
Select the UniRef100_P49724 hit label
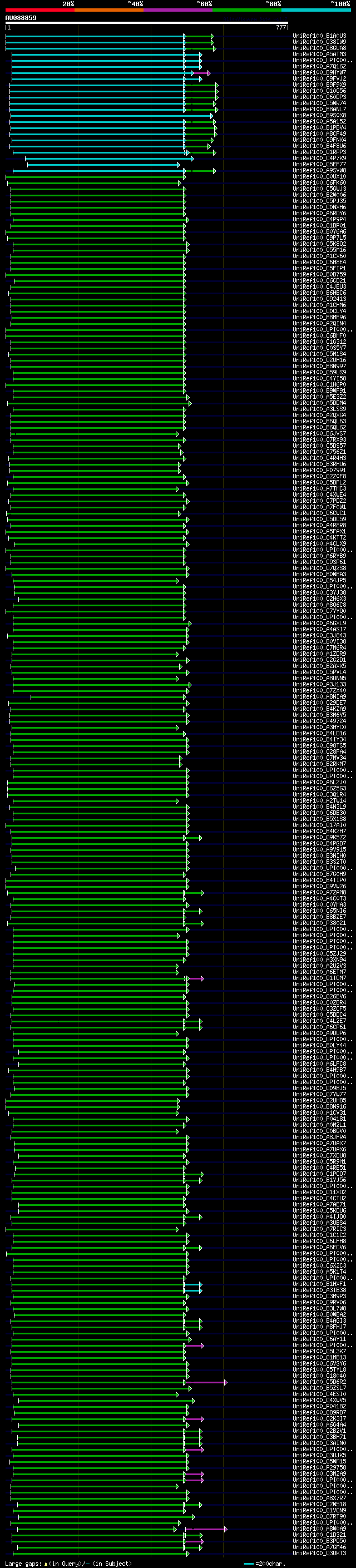[x=319, y=721]
